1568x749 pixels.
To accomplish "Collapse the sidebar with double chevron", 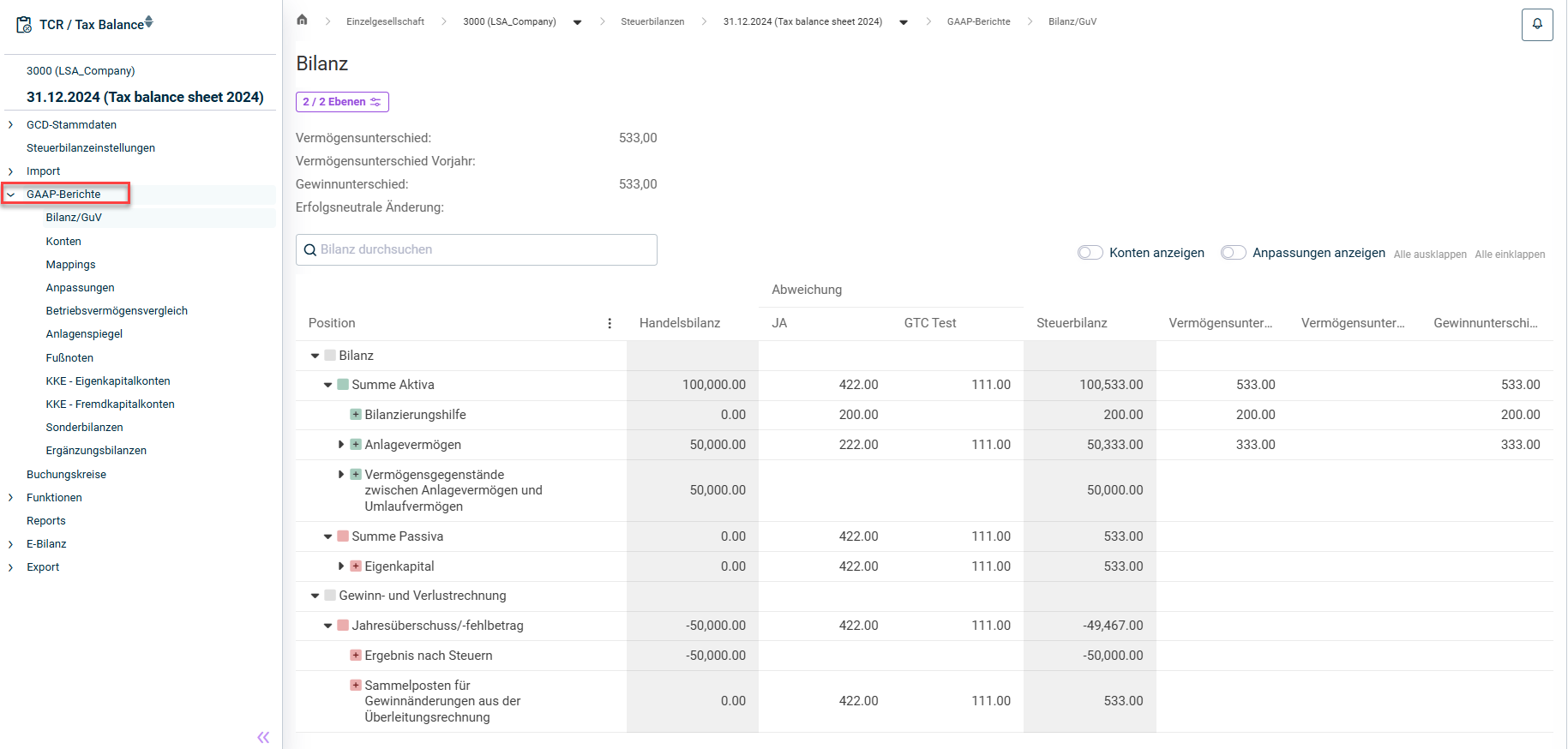I will [x=263, y=737].
